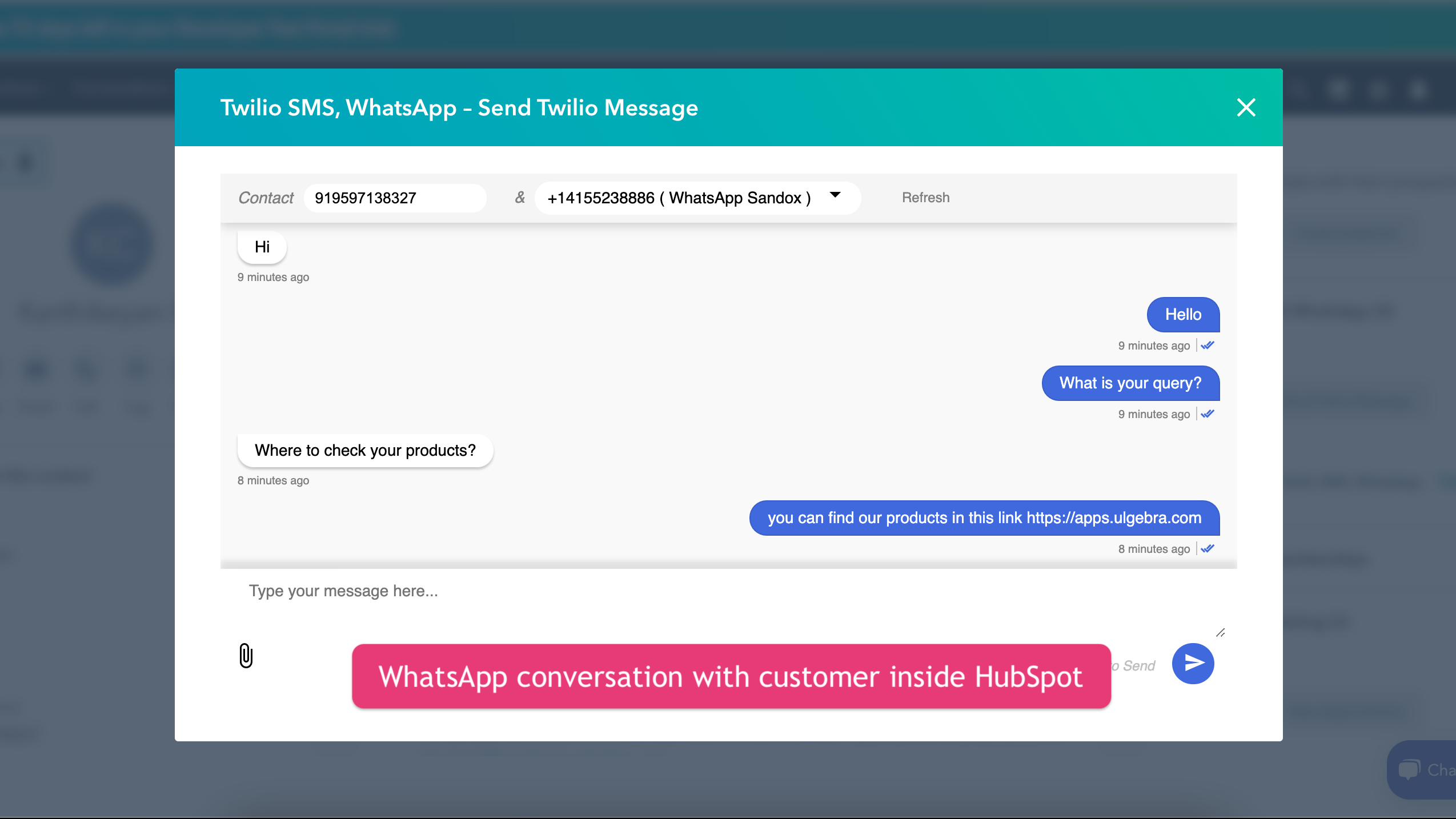The width and height of the screenshot is (1456, 819).
Task: Click the read checkmark under What is your query?
Action: coord(1208,414)
